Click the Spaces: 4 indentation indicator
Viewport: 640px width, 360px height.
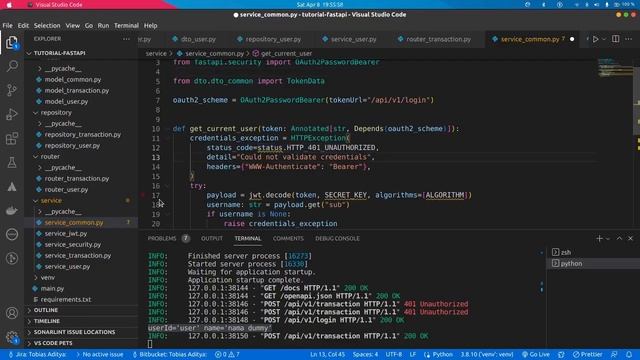[x=365, y=354]
